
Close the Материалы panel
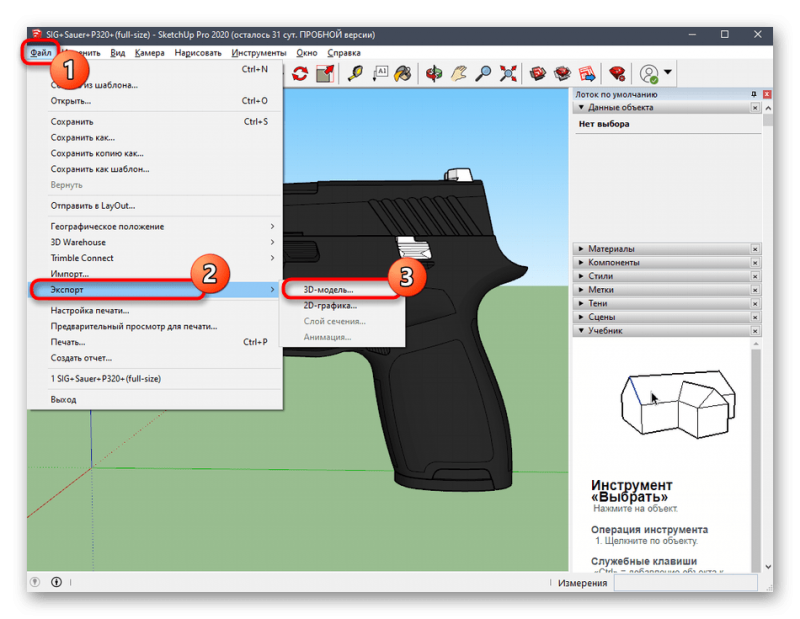tap(755, 249)
